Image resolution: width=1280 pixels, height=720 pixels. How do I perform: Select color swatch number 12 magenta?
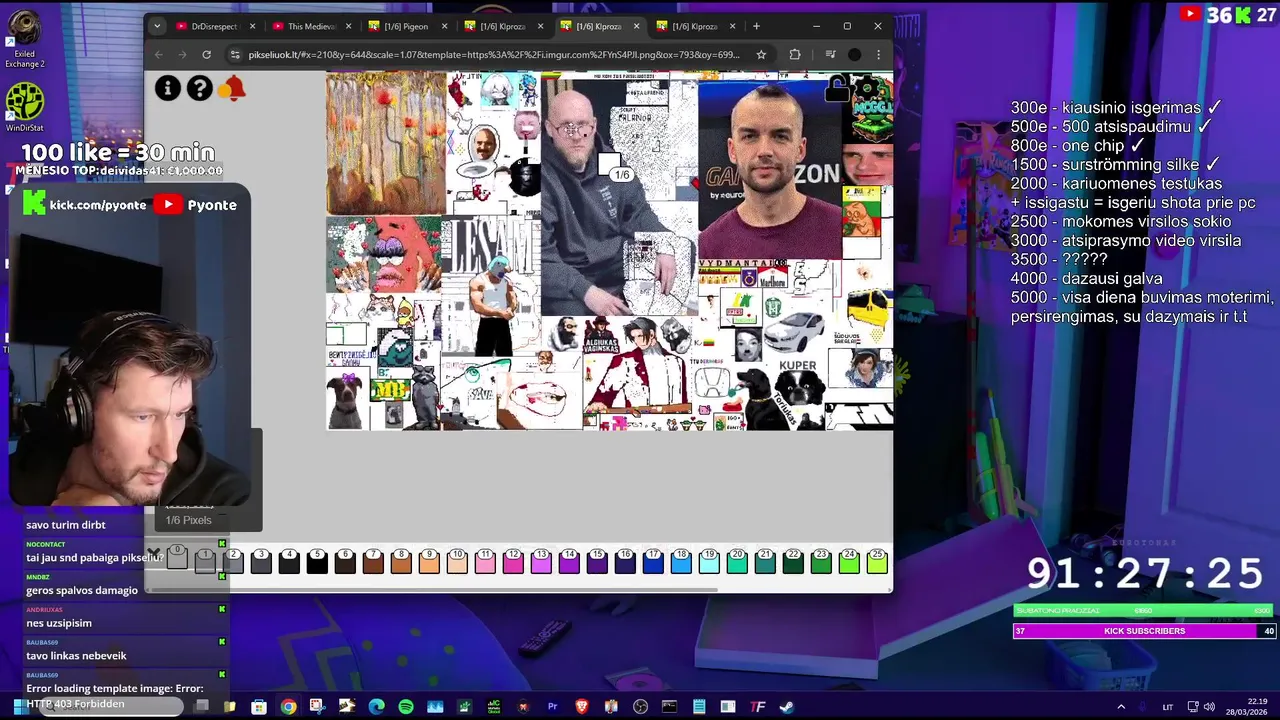513,563
